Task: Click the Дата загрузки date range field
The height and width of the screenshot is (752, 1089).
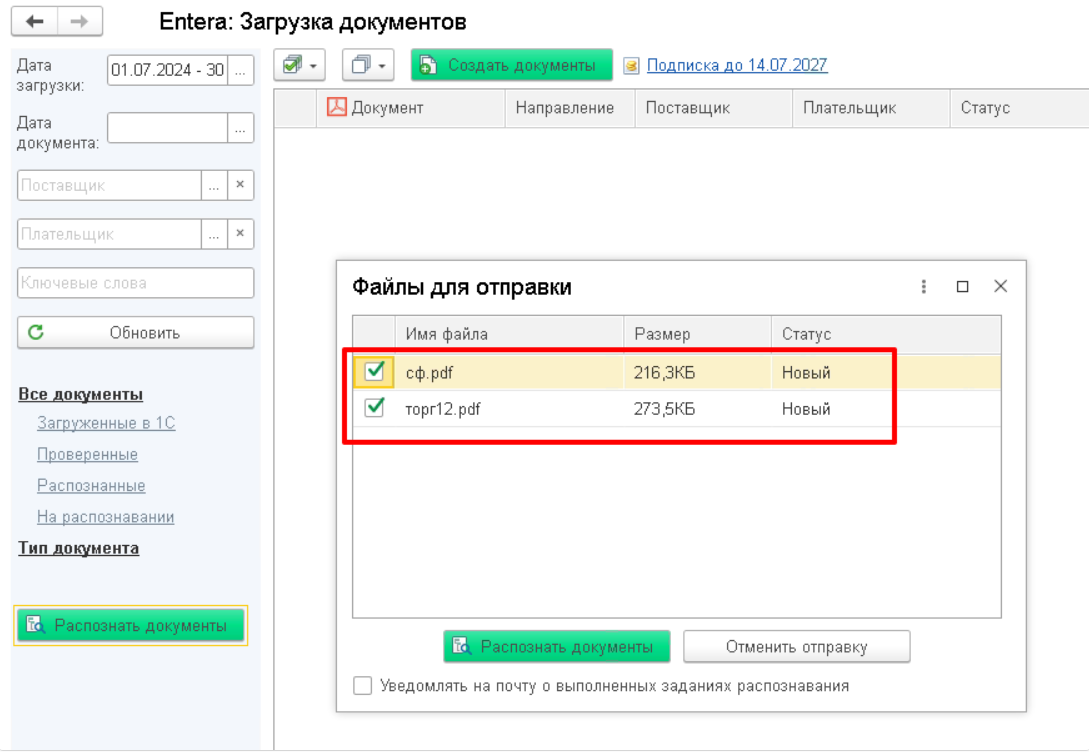Action: (x=167, y=70)
